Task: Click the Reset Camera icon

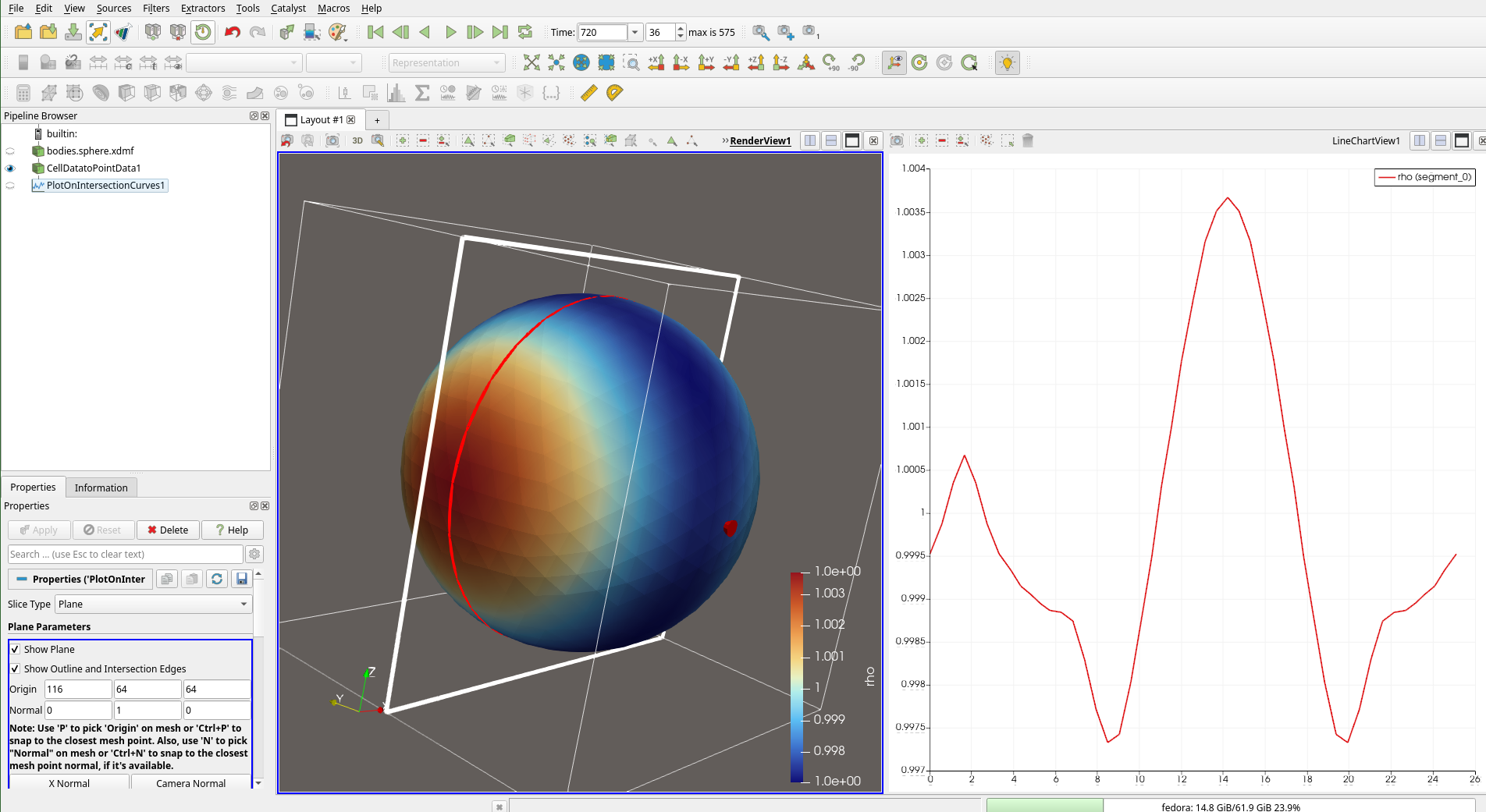Action: point(531,62)
